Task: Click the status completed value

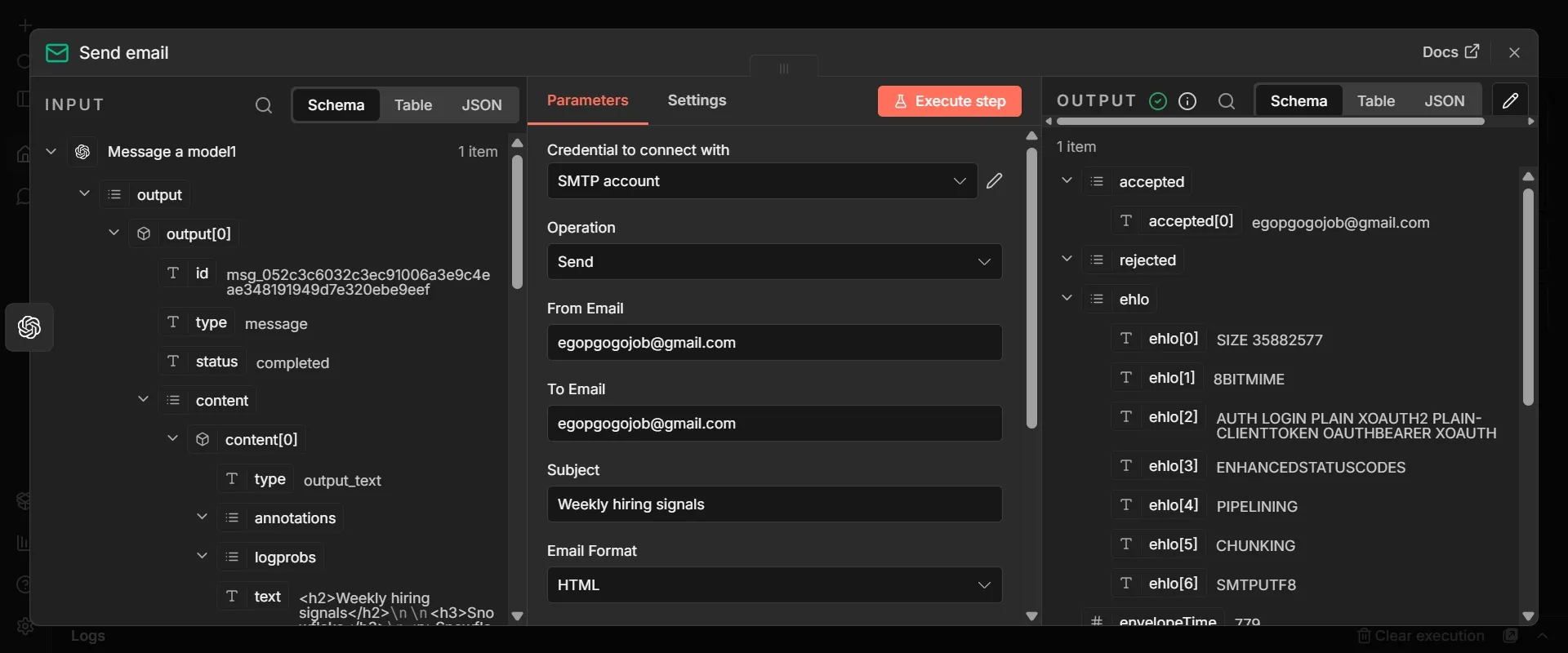Action: click(x=292, y=363)
